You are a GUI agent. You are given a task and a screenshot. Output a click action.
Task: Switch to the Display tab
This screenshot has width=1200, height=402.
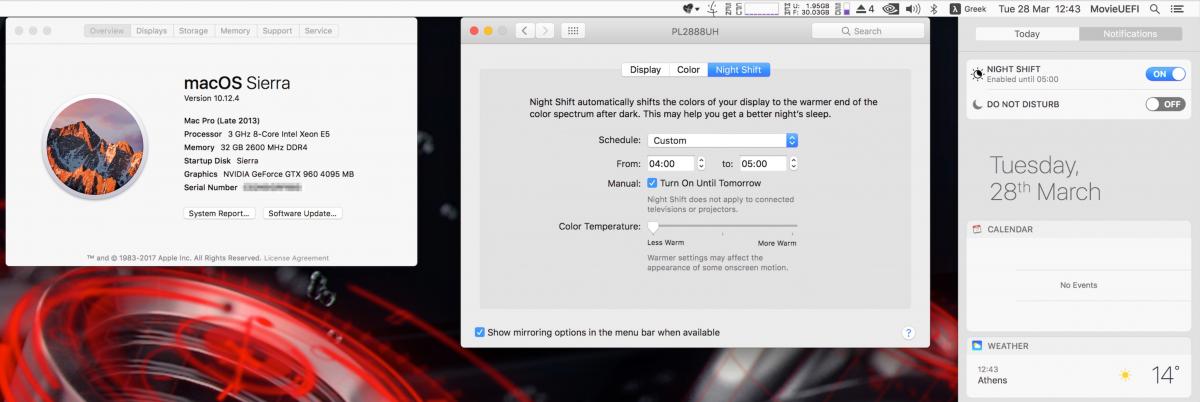tap(645, 70)
